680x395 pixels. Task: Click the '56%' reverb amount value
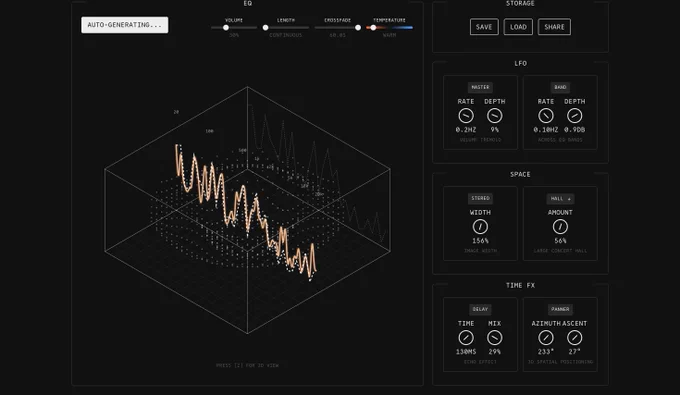[x=560, y=241]
